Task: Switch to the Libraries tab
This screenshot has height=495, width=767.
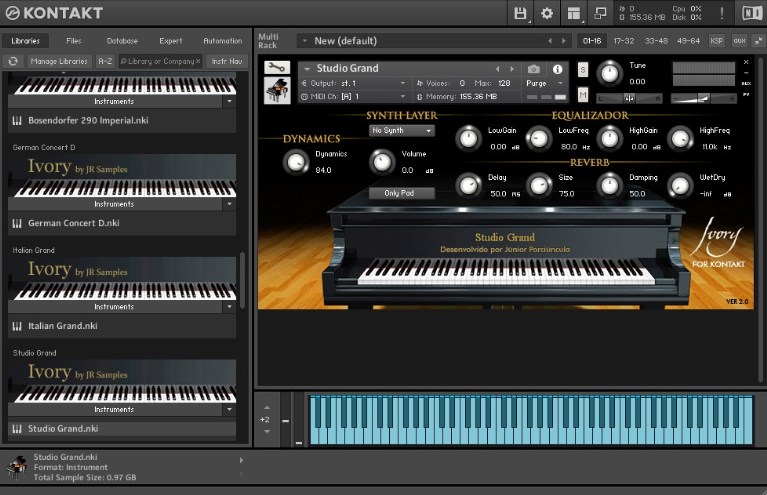Action: 25,41
